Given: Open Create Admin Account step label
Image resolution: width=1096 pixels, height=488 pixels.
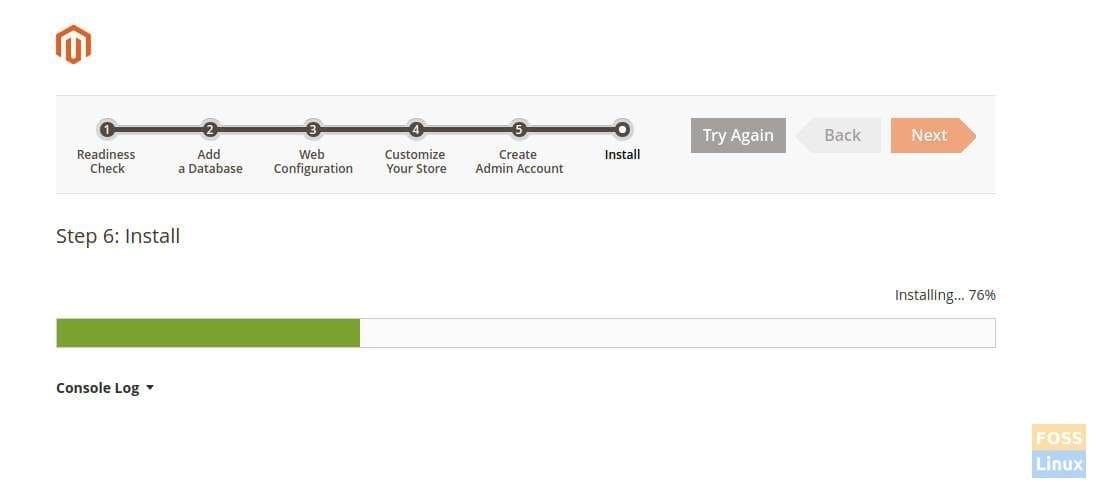Looking at the screenshot, I should click(x=519, y=162).
